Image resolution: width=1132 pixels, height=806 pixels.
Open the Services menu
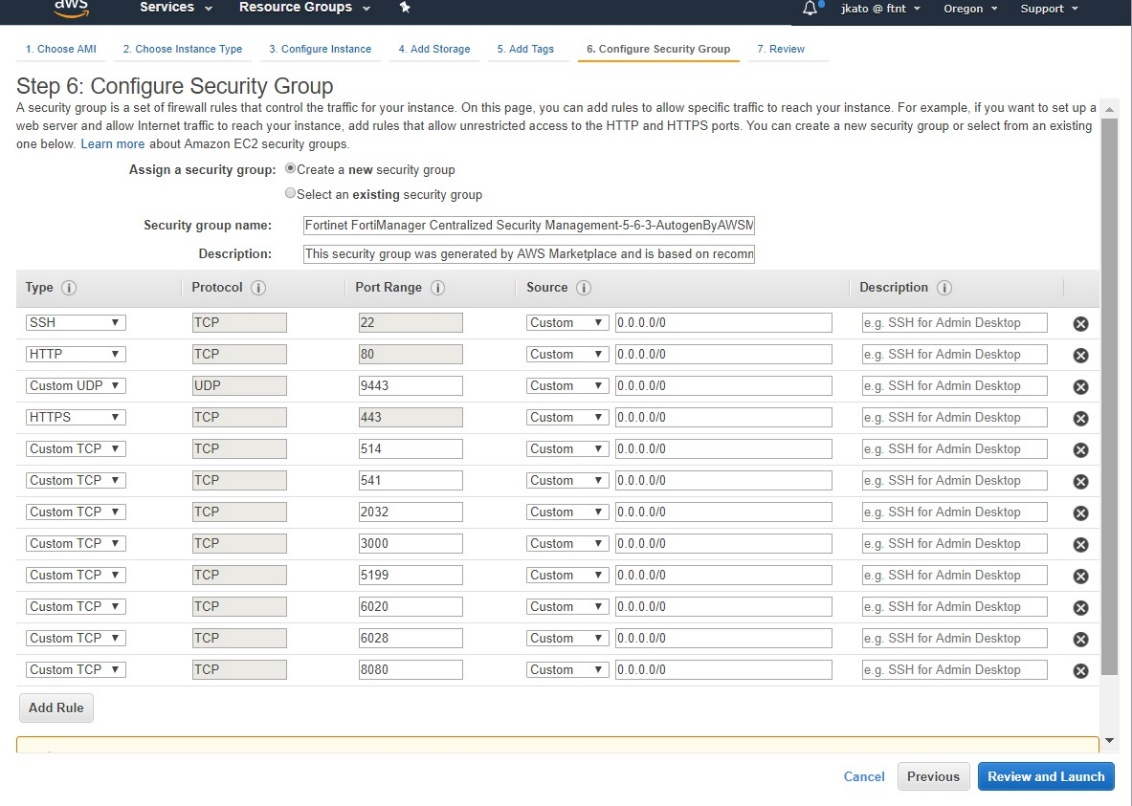click(169, 8)
